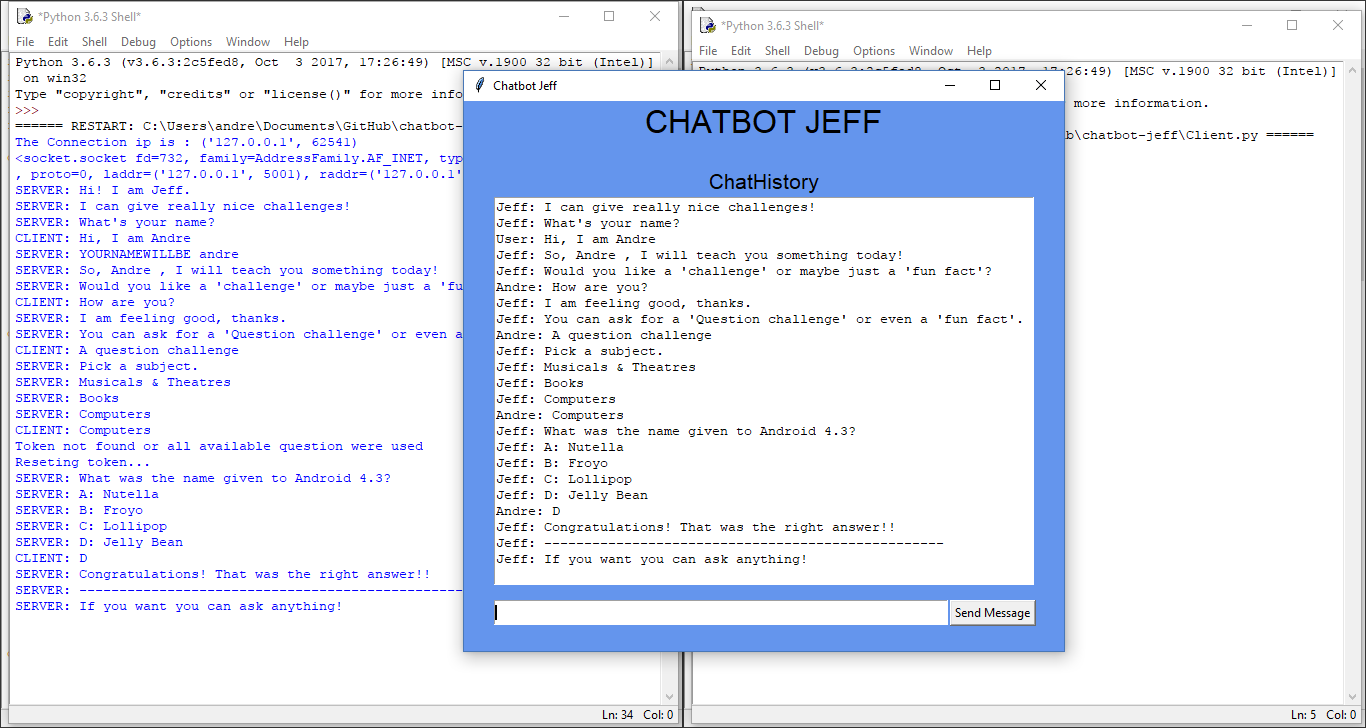The width and height of the screenshot is (1366, 728).
Task: Click left shell vertical scrollbar up arrow
Action: (669, 62)
